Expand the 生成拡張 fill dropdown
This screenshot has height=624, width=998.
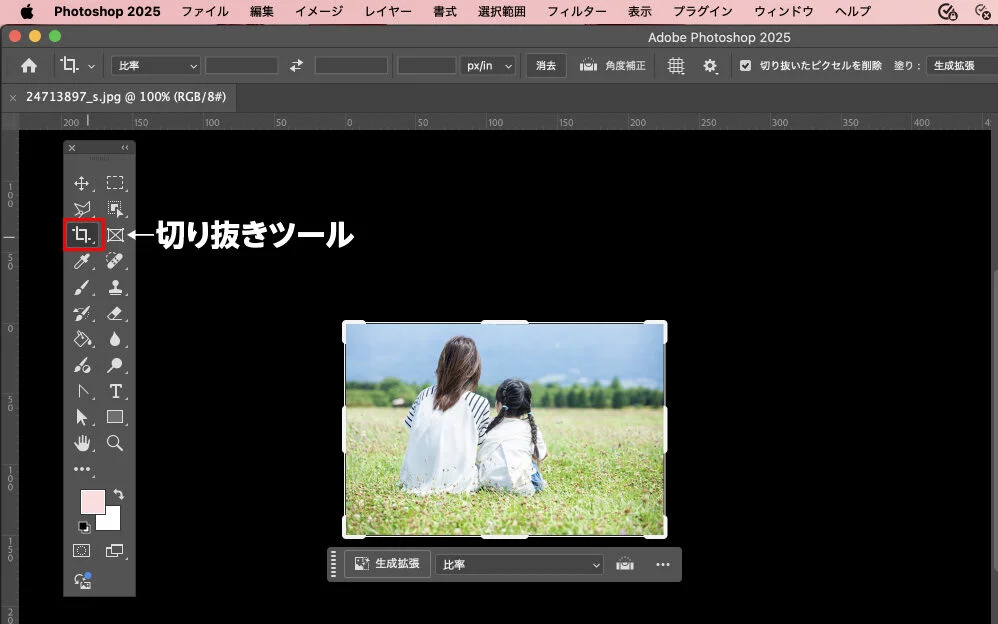tap(958, 66)
